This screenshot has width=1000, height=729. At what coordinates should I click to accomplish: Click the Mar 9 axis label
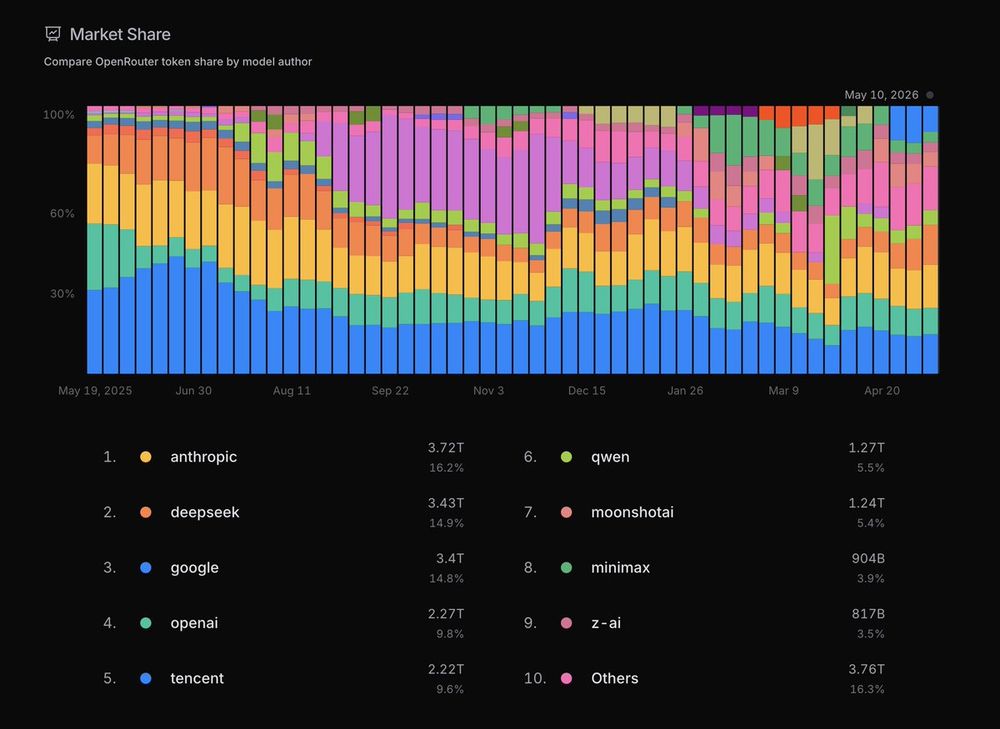coord(783,391)
